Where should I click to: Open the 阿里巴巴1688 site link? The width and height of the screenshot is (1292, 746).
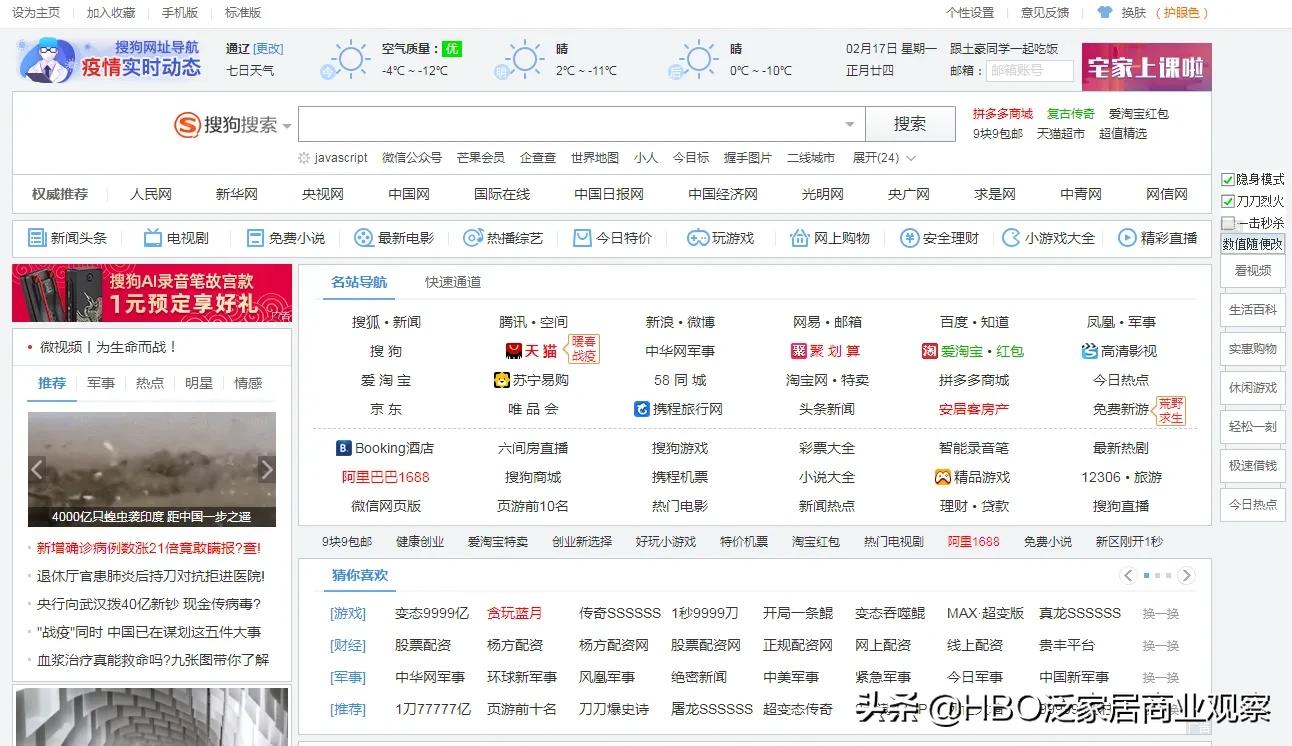[x=385, y=477]
